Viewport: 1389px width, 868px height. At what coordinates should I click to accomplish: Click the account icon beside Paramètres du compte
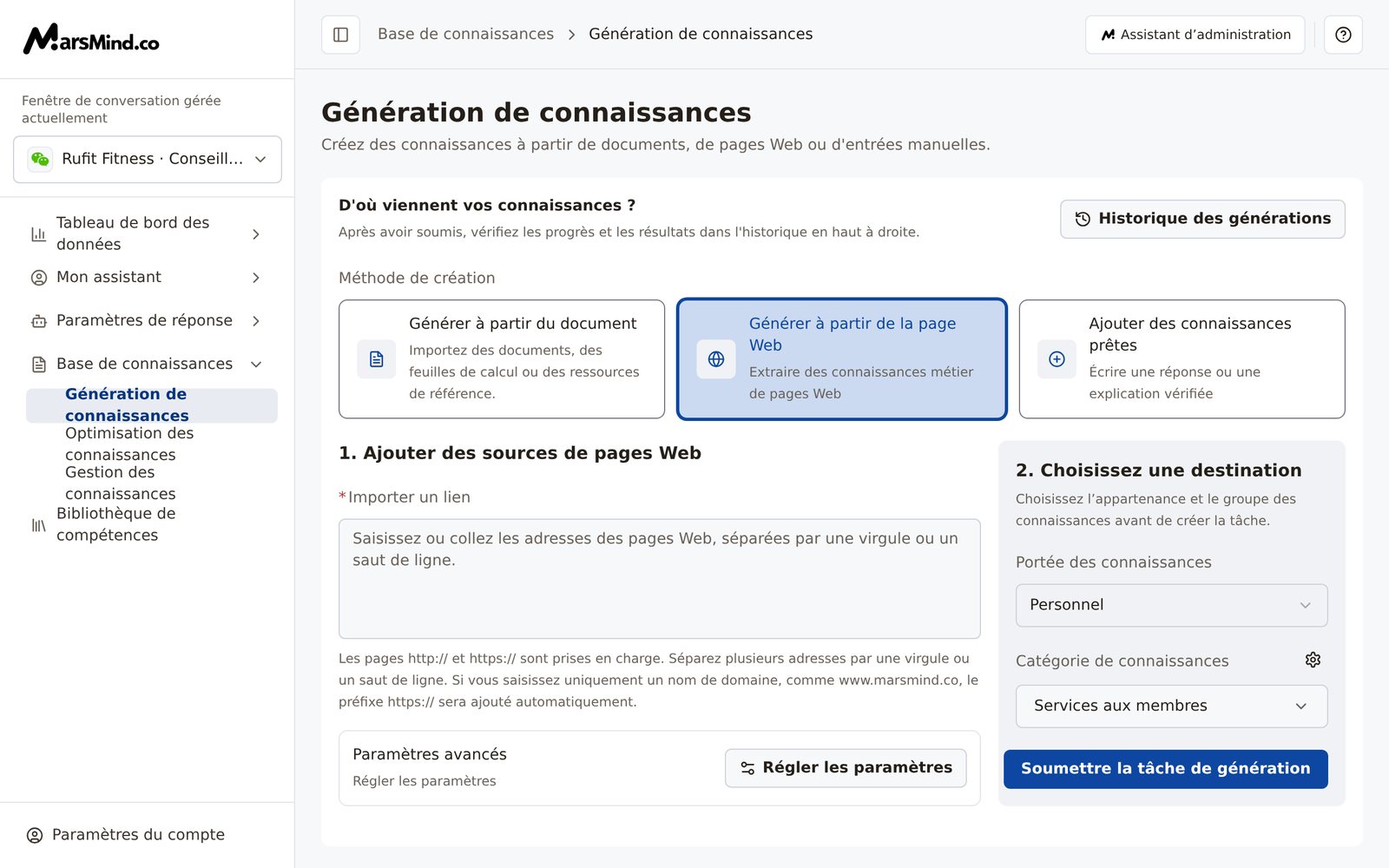click(x=35, y=835)
